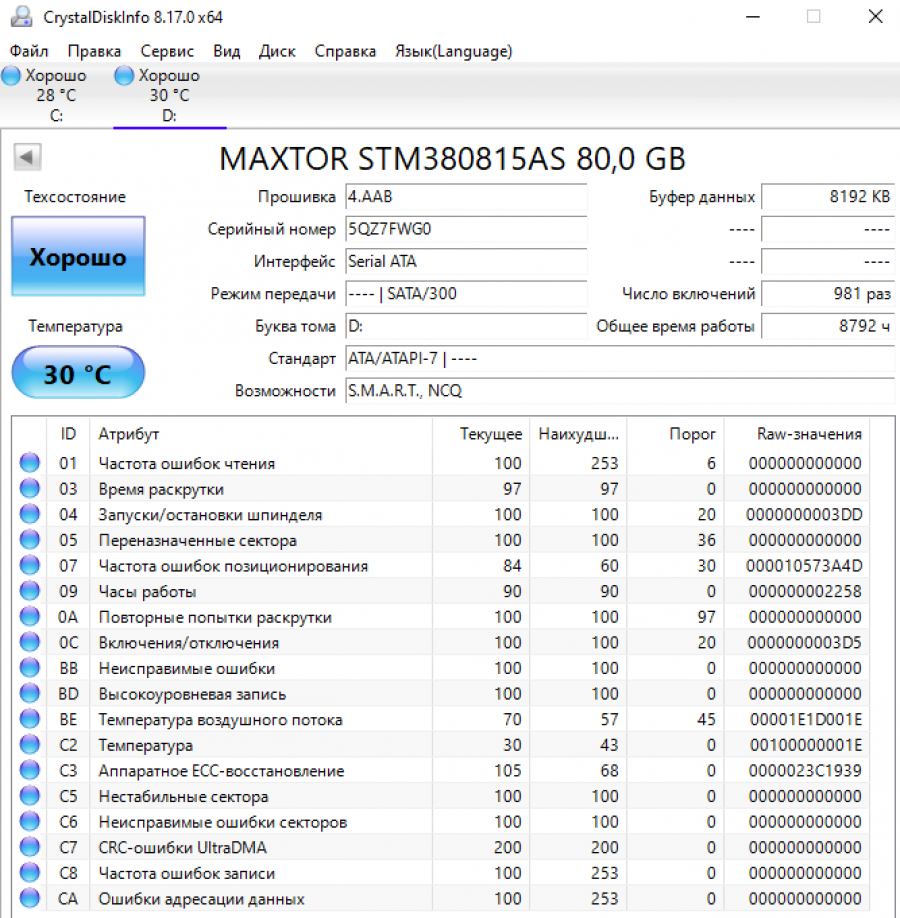This screenshot has width=900, height=918.
Task: Click the health indicator circle above drive D:
Action: click(x=124, y=74)
